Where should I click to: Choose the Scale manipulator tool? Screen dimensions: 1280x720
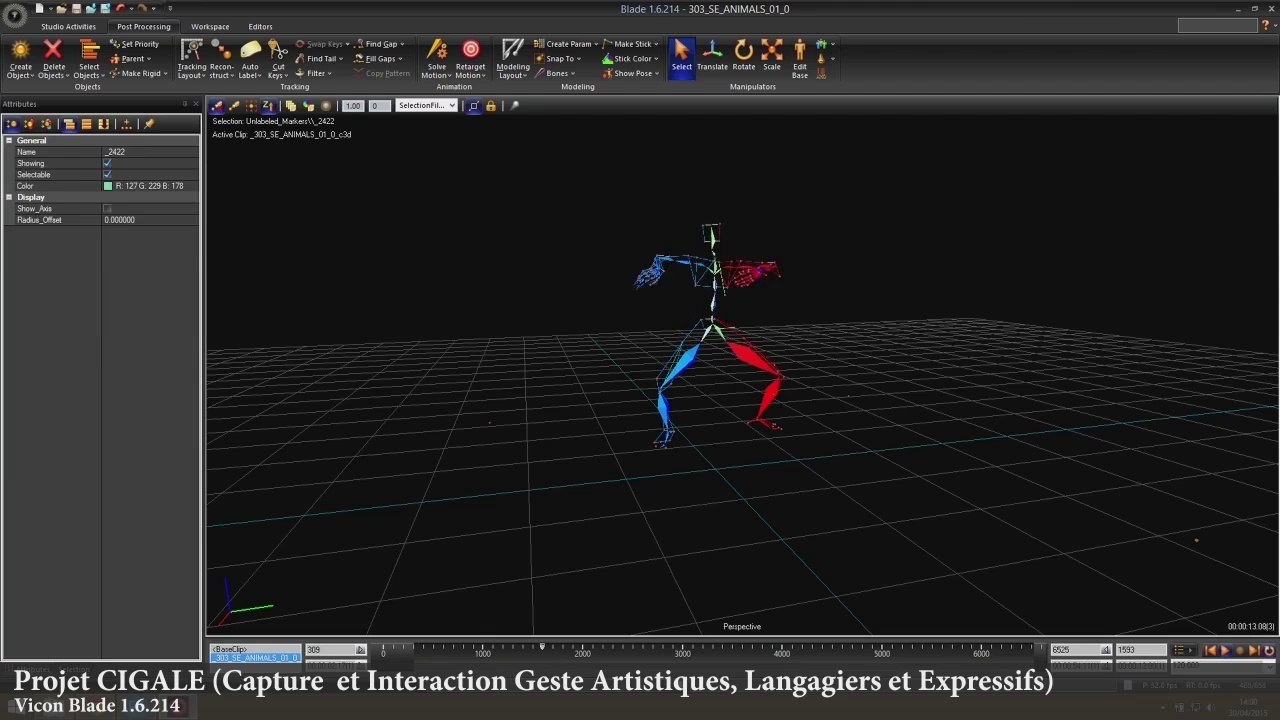click(x=772, y=54)
